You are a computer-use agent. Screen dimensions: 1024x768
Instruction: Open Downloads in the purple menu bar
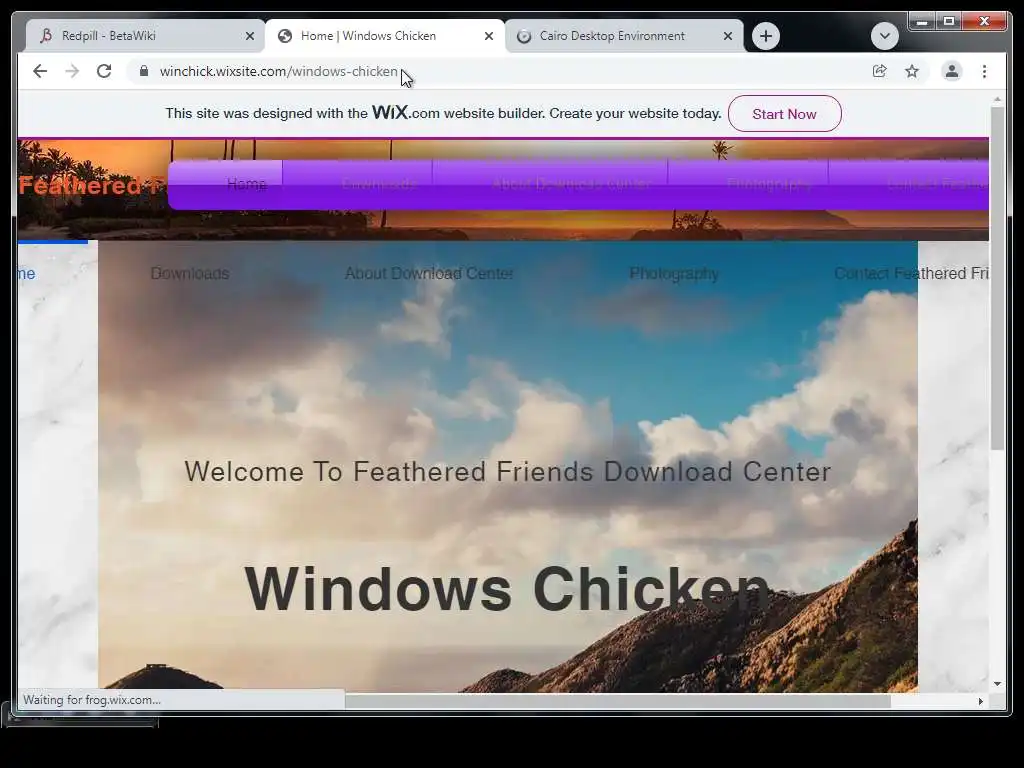pyautogui.click(x=379, y=184)
